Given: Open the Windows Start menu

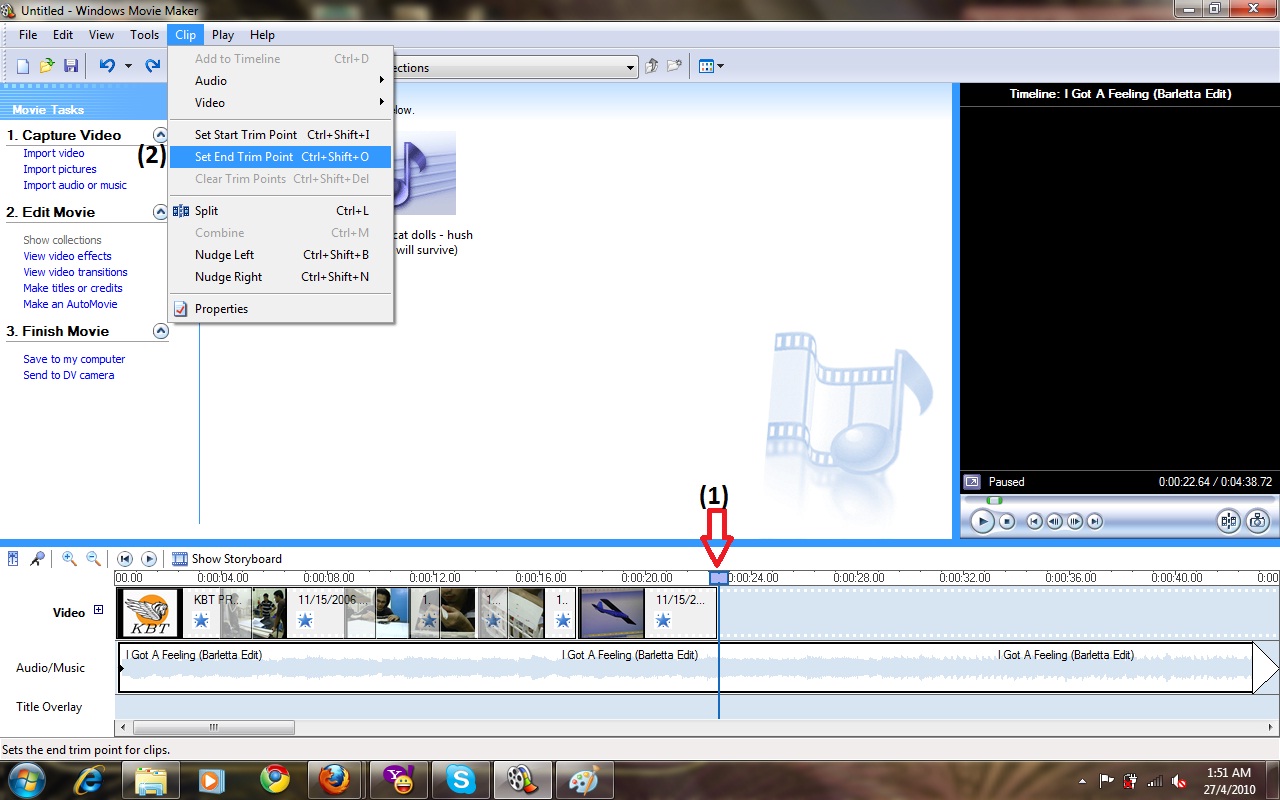Looking at the screenshot, I should tap(25, 779).
